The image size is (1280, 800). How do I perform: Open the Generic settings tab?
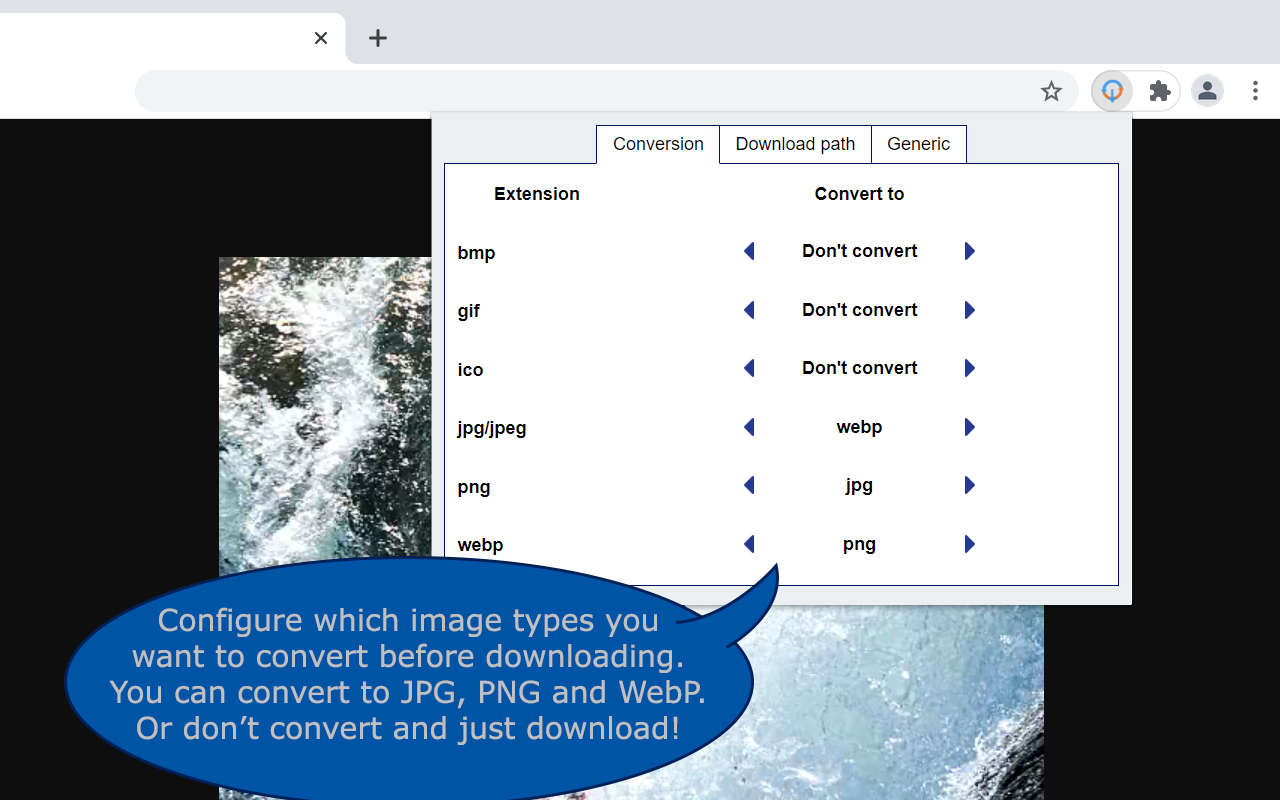point(918,144)
